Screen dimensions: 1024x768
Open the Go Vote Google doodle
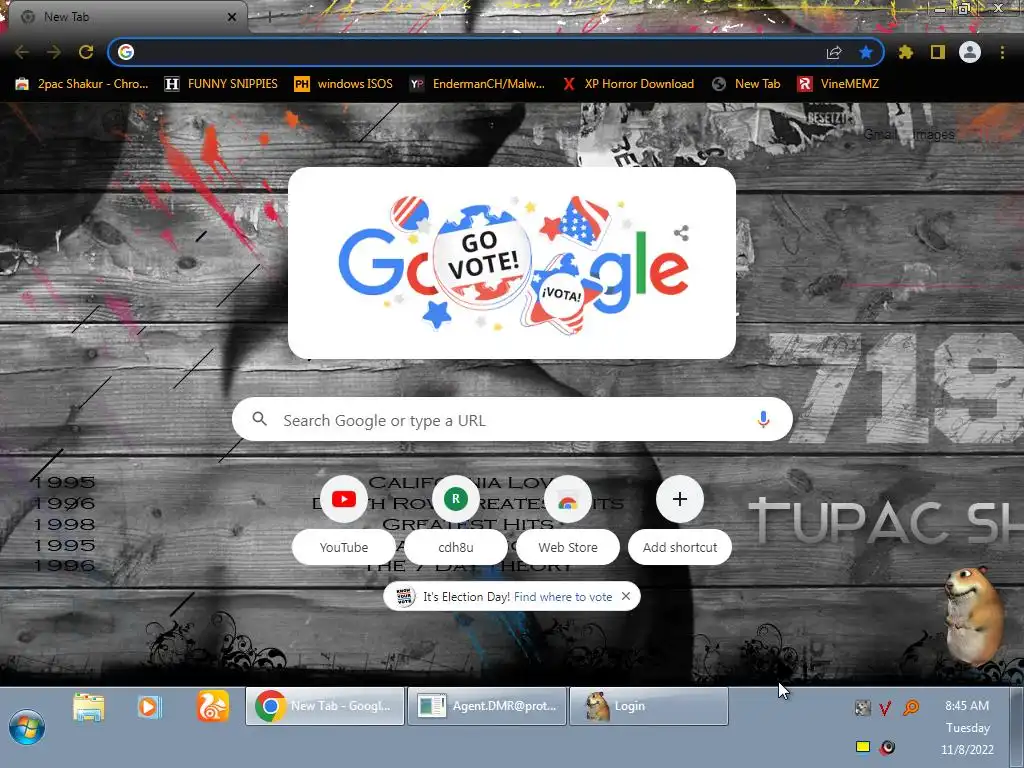point(512,264)
